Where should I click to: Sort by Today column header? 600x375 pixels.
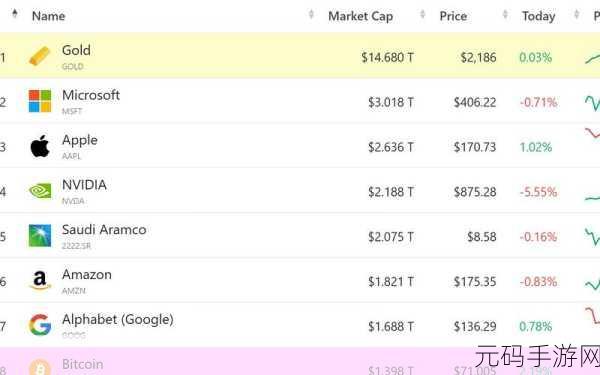[x=538, y=16]
